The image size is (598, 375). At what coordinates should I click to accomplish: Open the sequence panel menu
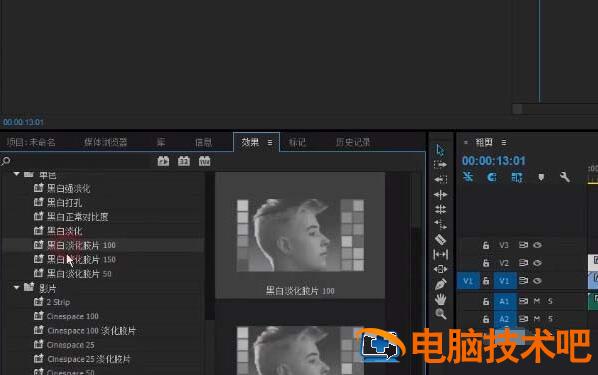(x=504, y=142)
